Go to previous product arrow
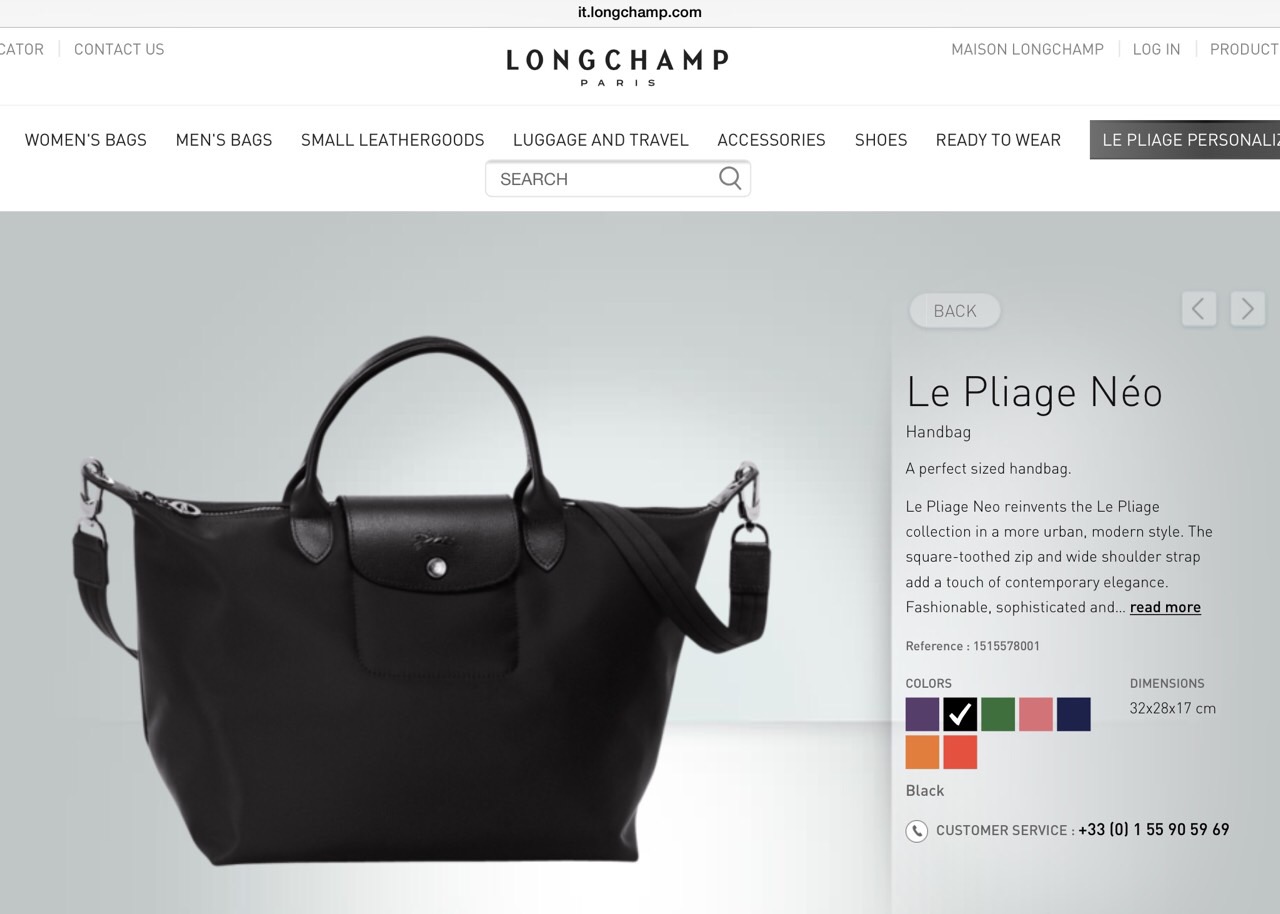The image size is (1280, 914). 1199,309
